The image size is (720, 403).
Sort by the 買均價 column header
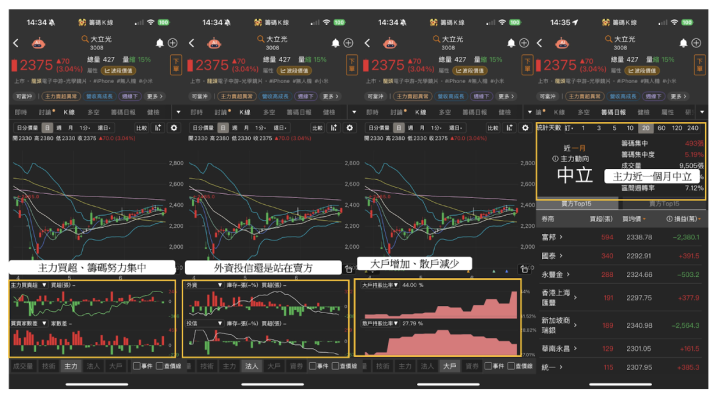[634, 219]
